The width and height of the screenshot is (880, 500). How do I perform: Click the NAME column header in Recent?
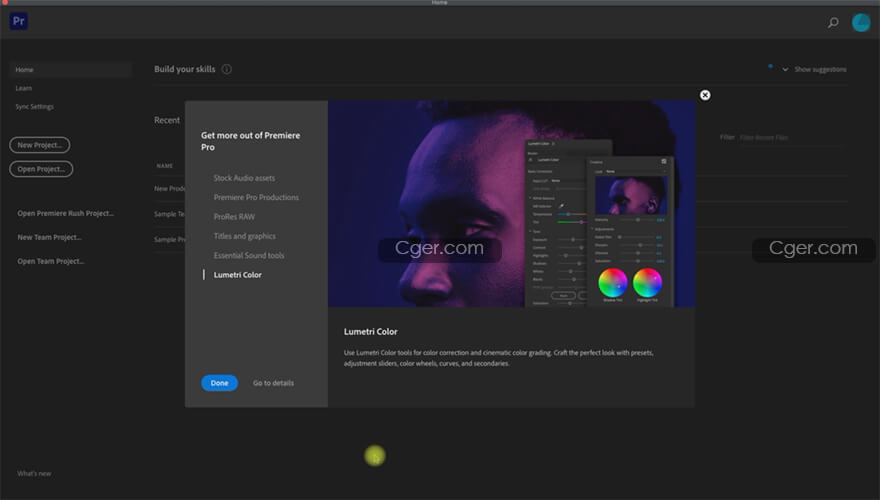[x=164, y=166]
